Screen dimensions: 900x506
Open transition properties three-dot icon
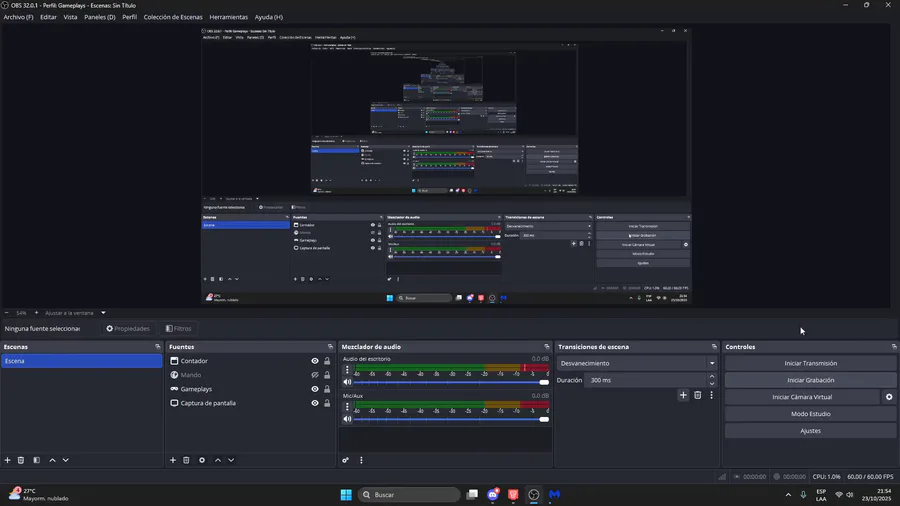click(x=711, y=395)
